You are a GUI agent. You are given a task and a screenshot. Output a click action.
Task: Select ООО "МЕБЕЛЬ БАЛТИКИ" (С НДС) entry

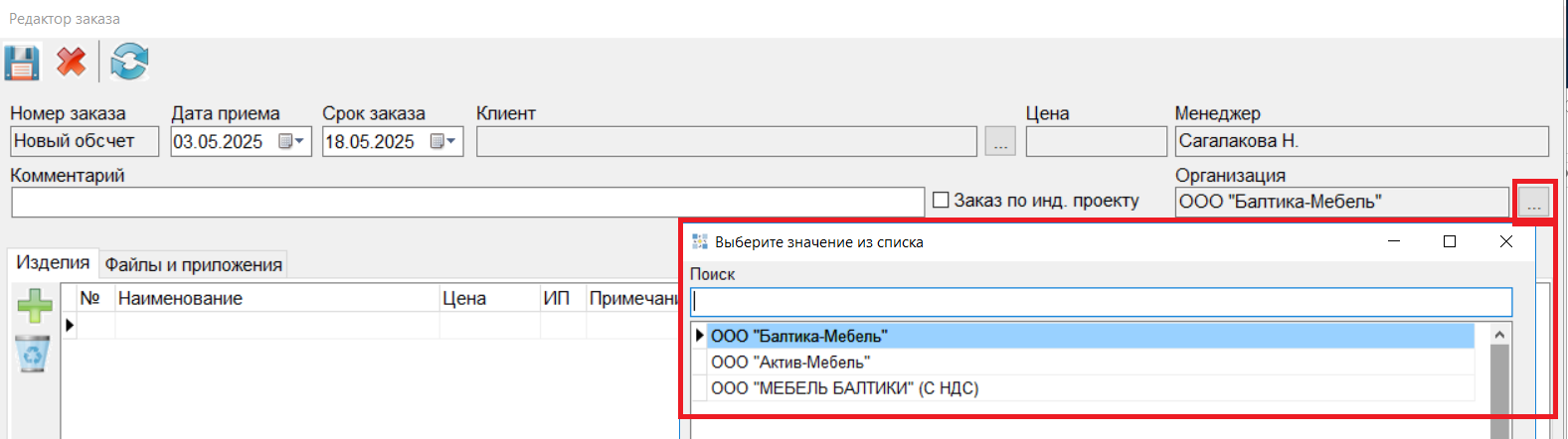(844, 388)
